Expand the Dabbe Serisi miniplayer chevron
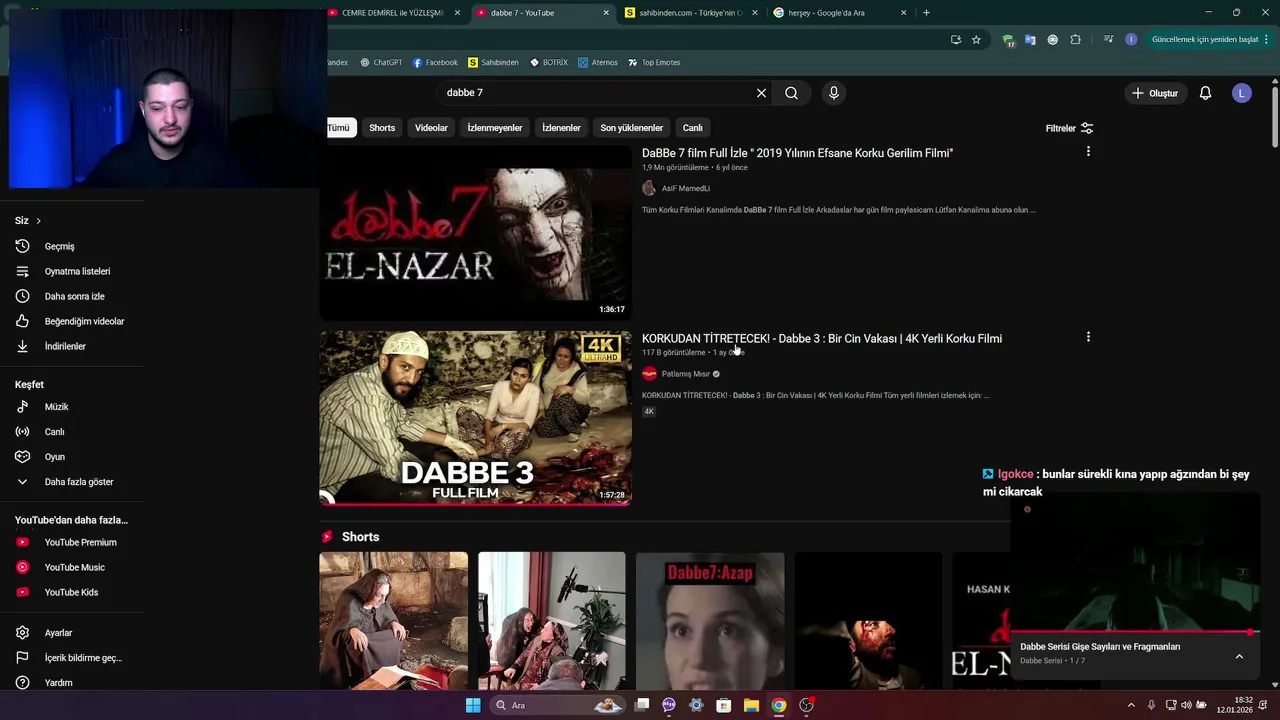This screenshot has width=1280, height=720. (x=1239, y=657)
